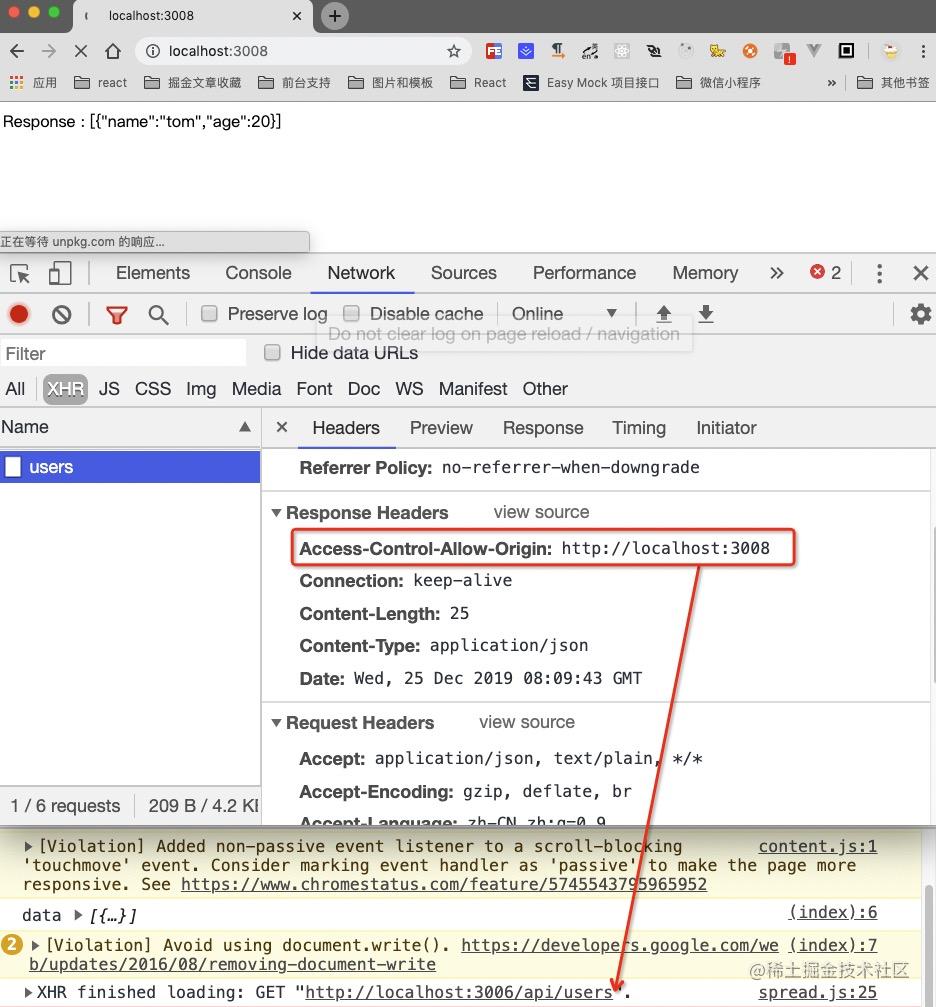Image resolution: width=936 pixels, height=1007 pixels.
Task: Click the browser back arrow
Action: click(x=17, y=51)
